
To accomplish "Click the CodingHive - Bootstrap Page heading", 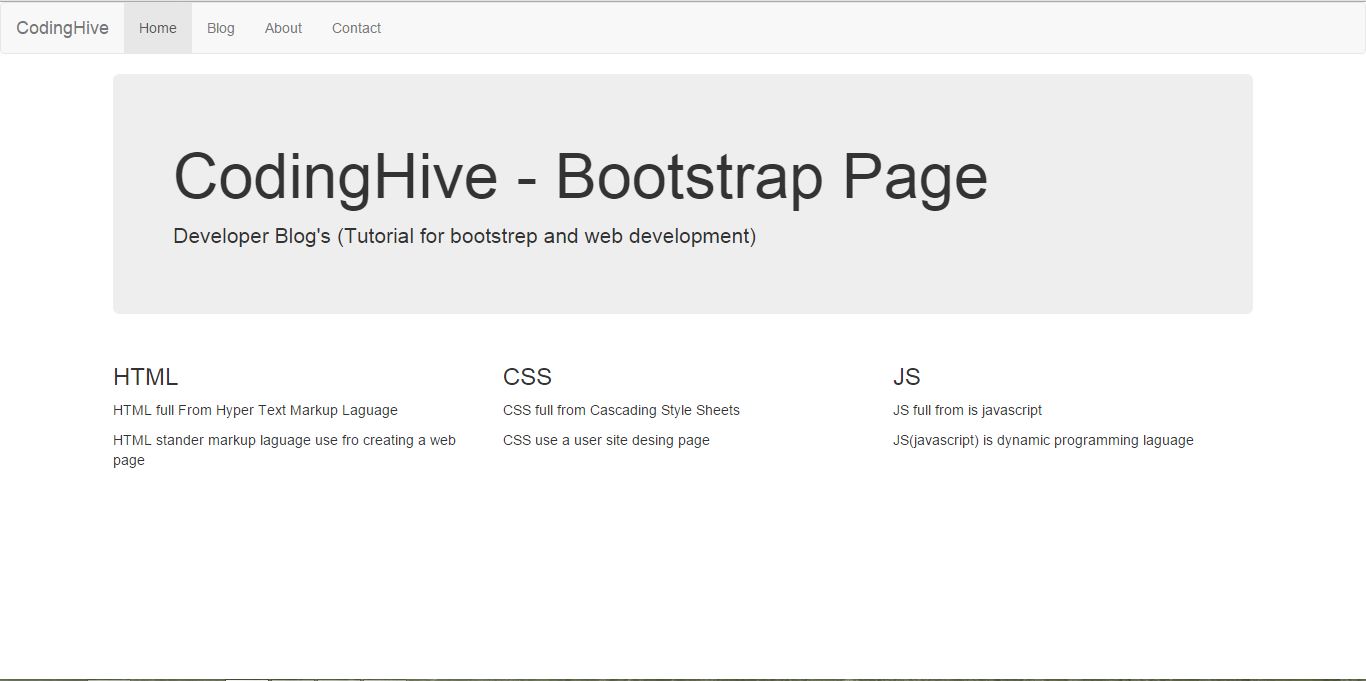I will [x=580, y=177].
